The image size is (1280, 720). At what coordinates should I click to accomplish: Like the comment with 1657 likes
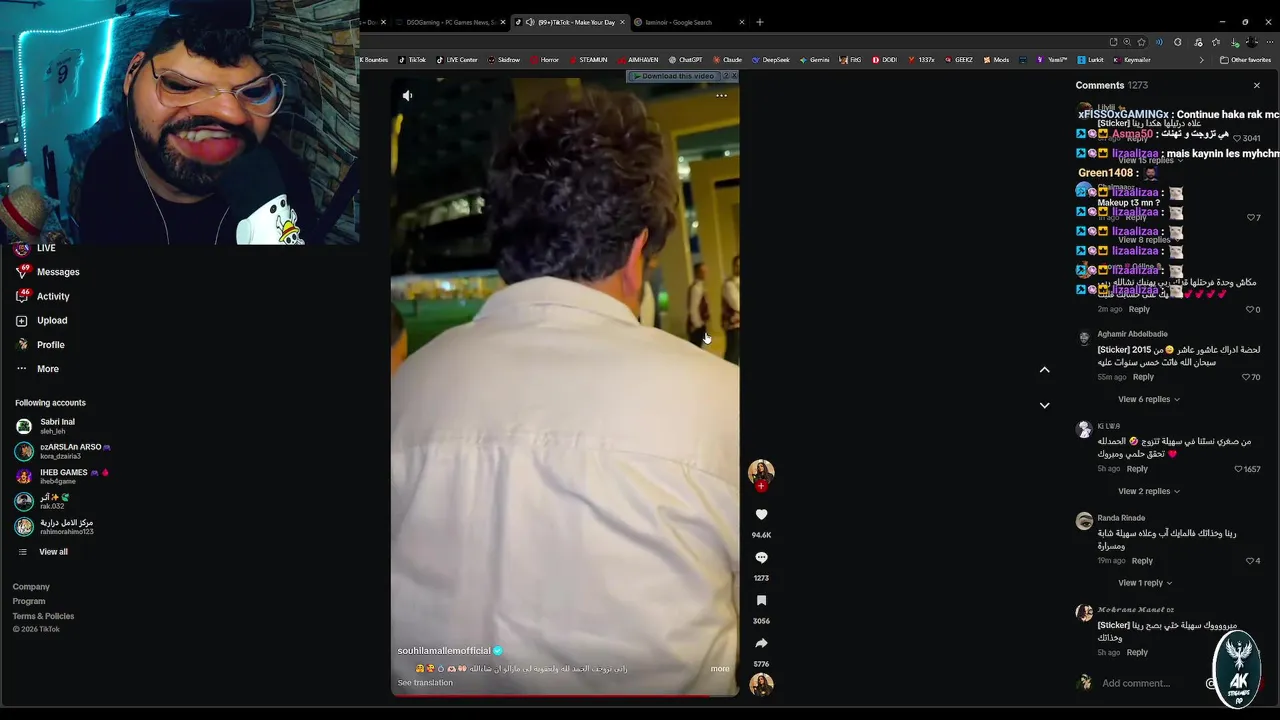[x=1238, y=469]
